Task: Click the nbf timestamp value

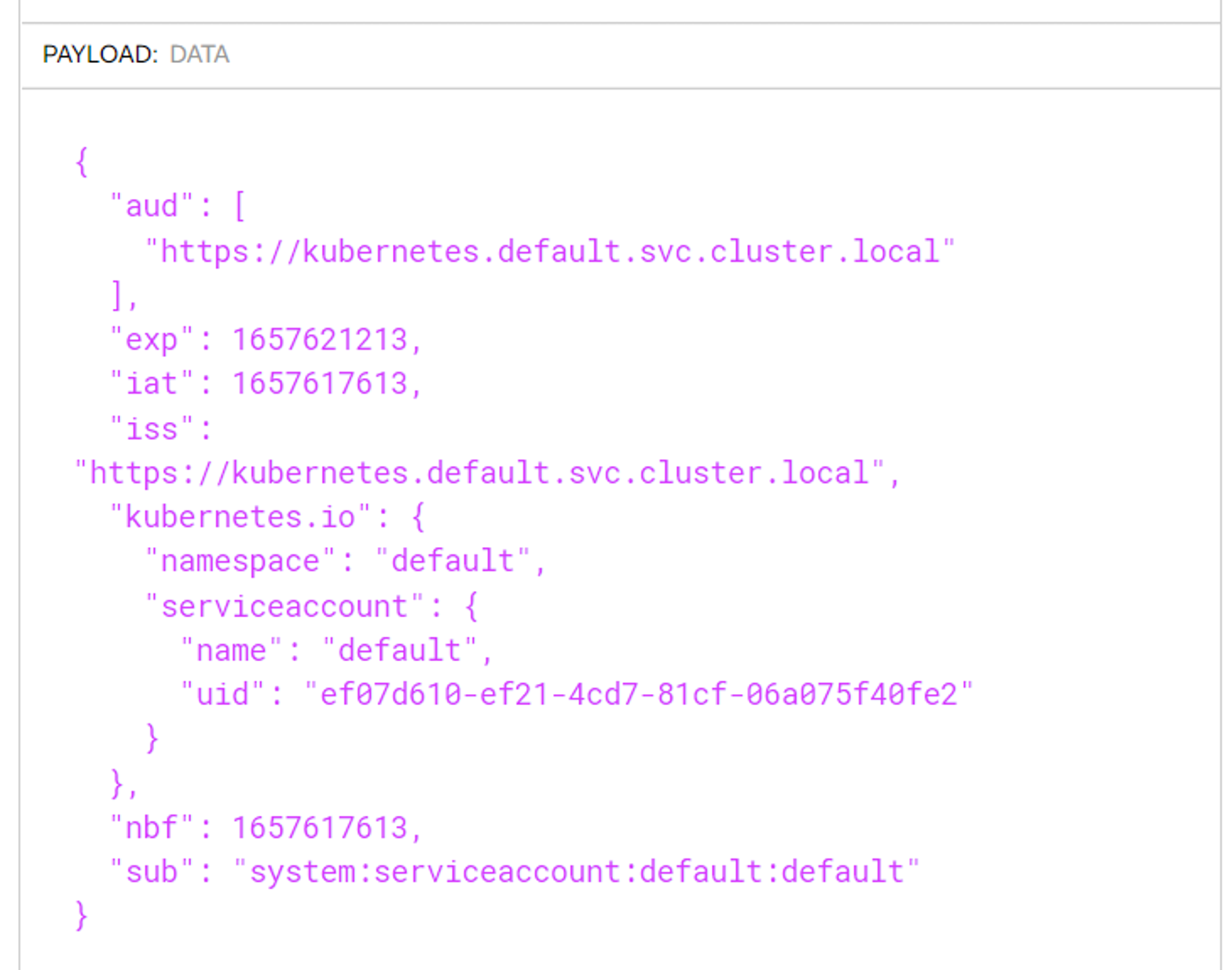Action: tap(320, 828)
